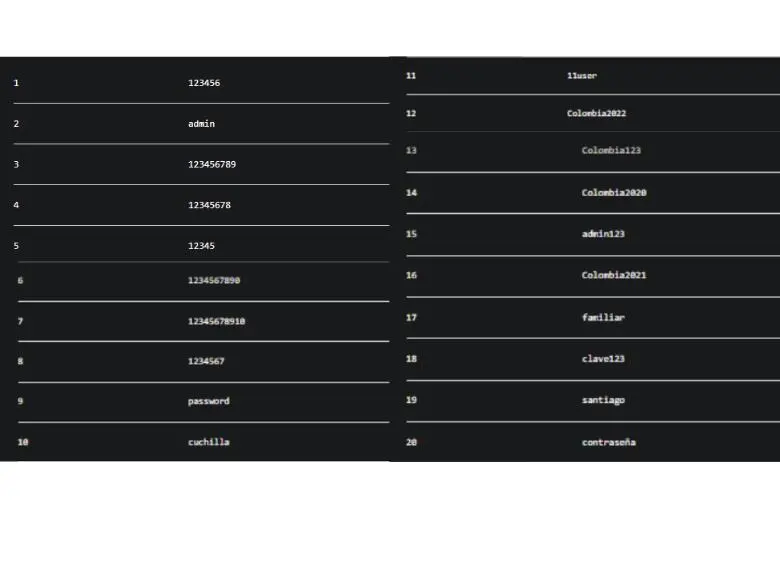Screen dimensions: 780x565
Task: Click the "admin123" entry
Action: [603, 234]
